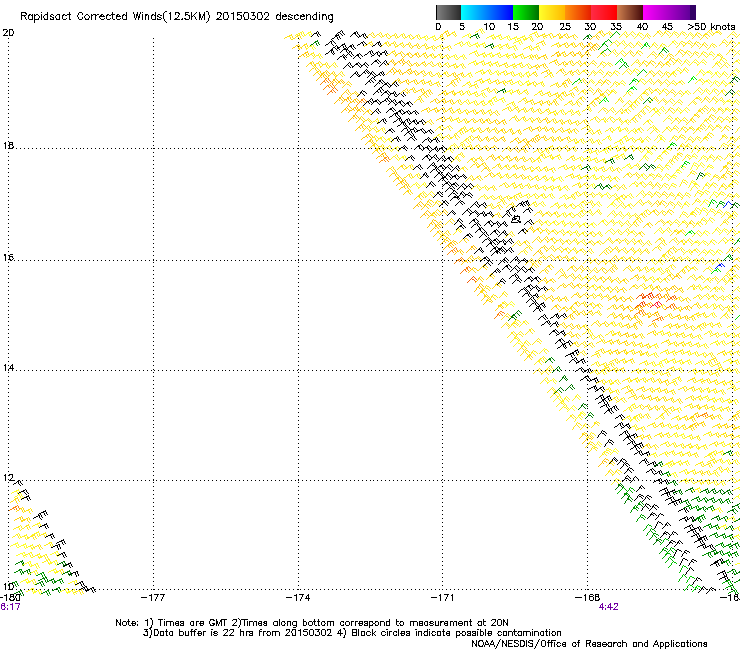Click the latitude label '16'
740x650 pixels.
[x=8, y=258]
